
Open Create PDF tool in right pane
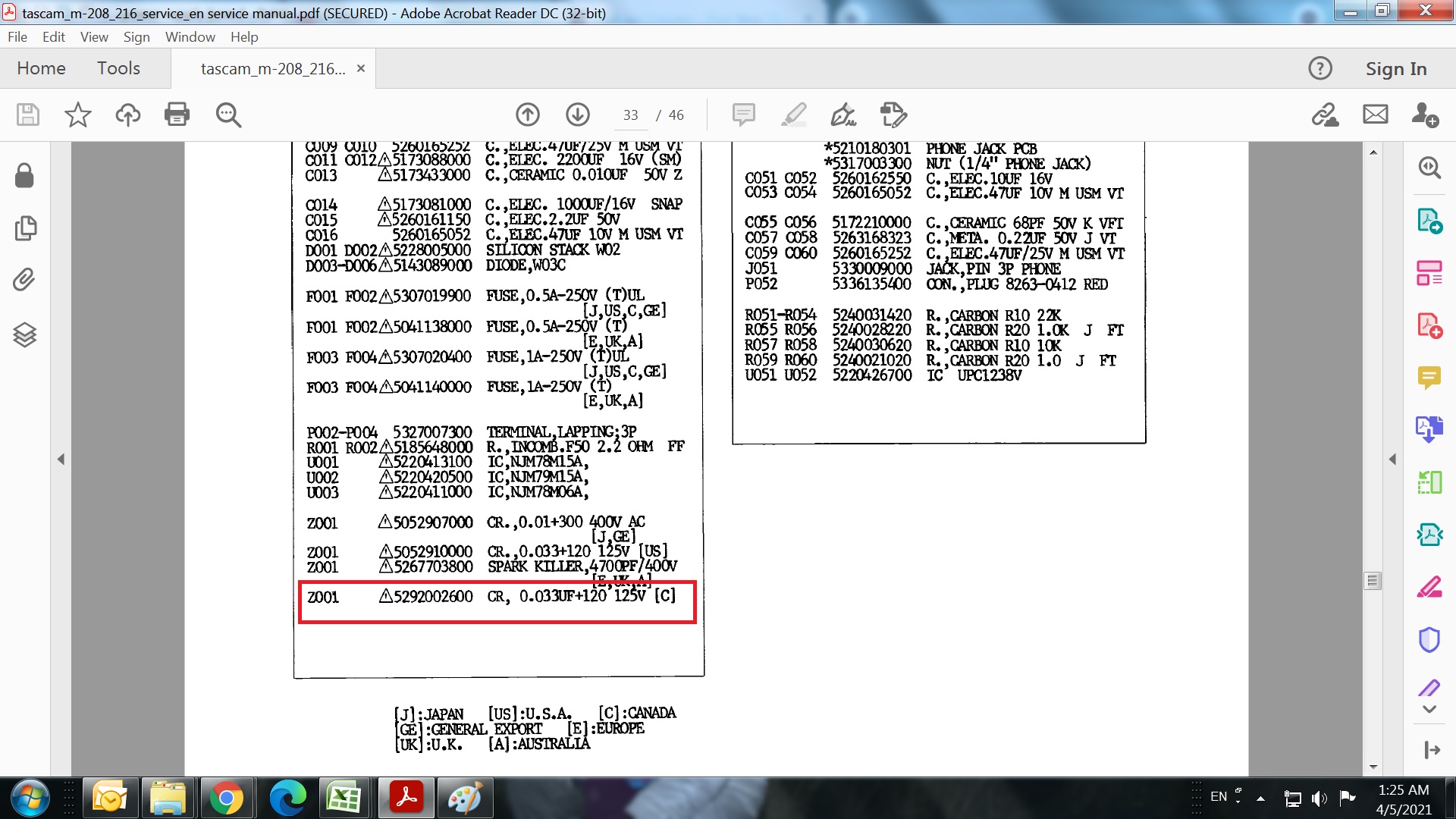point(1429,325)
